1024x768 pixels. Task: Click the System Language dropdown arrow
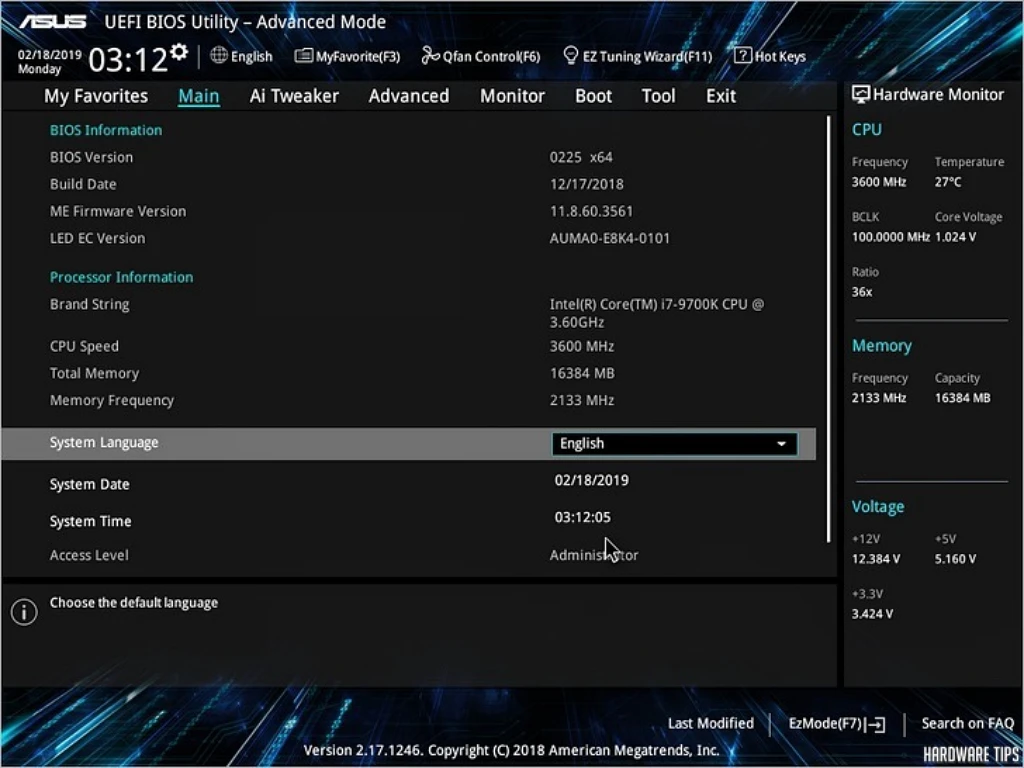click(781, 444)
